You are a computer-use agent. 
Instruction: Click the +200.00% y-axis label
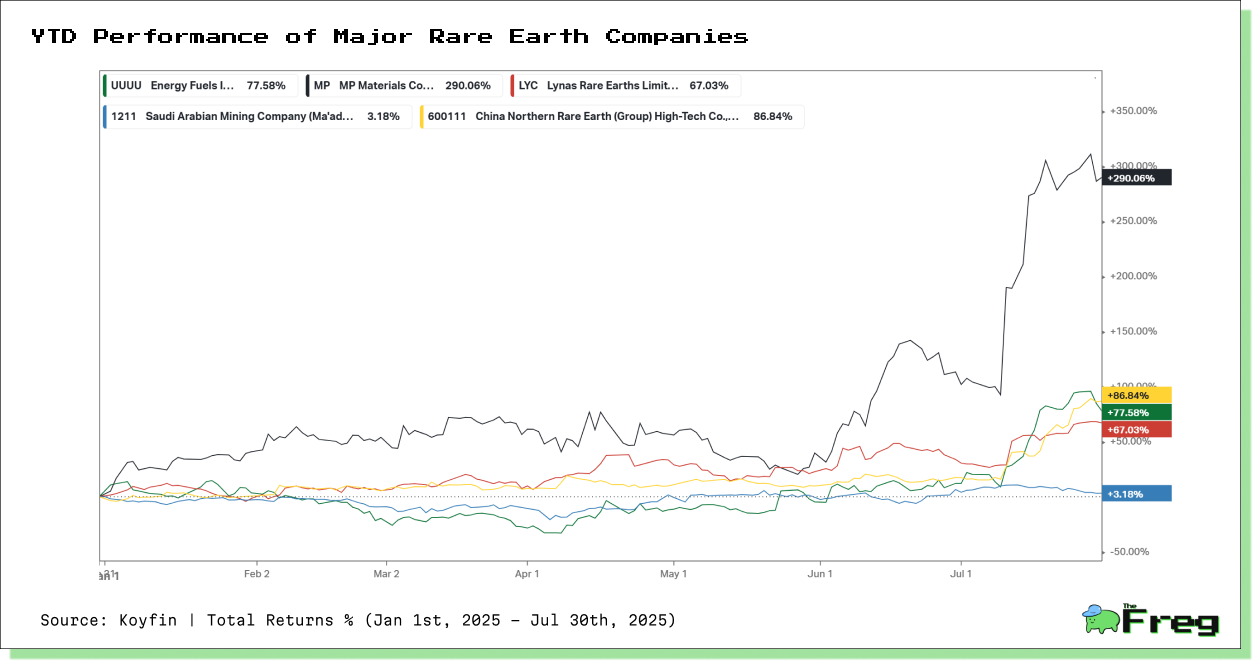(x=1133, y=276)
